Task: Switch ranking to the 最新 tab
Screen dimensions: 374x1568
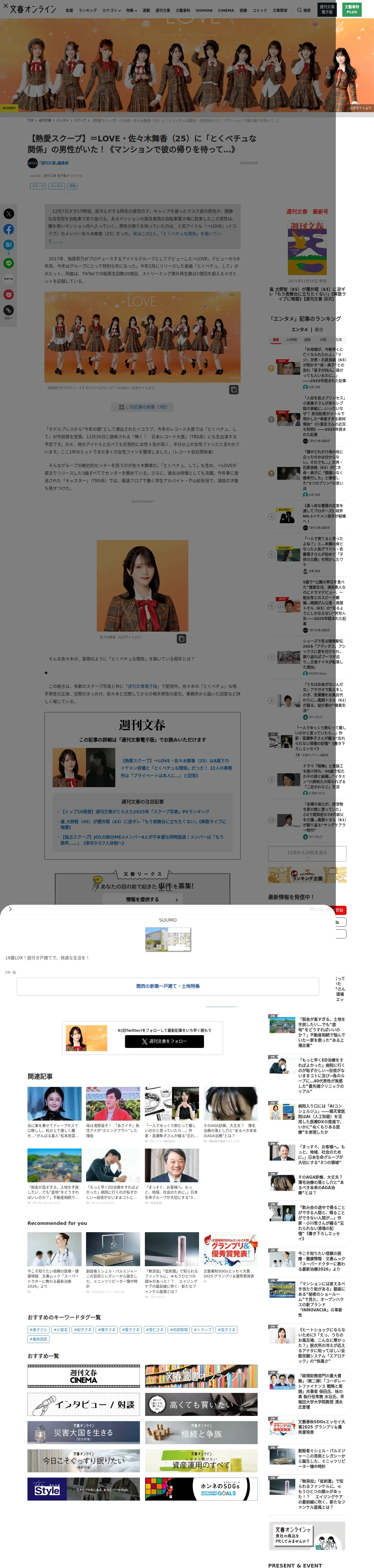Action: (x=276, y=340)
